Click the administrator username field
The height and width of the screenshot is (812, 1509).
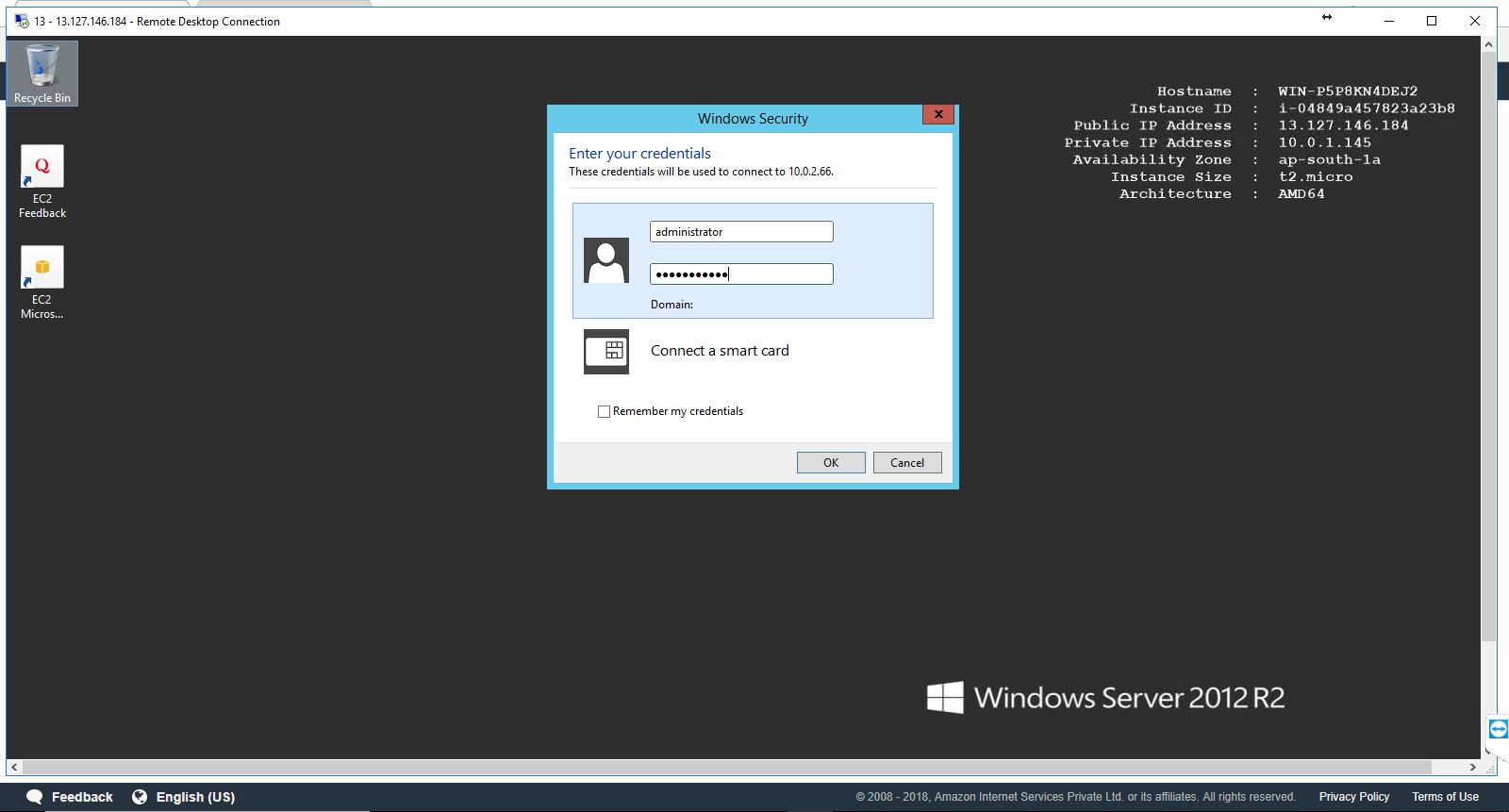click(740, 232)
